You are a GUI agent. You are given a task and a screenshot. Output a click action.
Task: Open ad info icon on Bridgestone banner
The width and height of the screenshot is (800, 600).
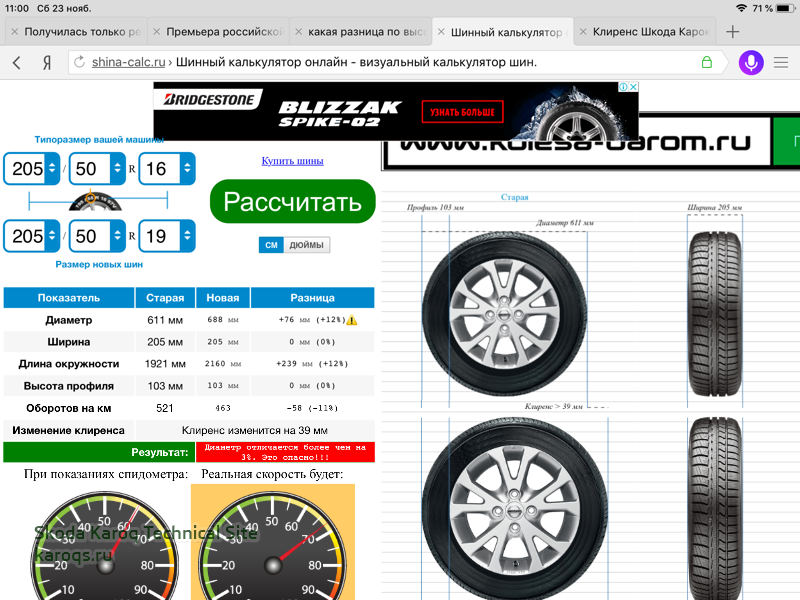pos(623,87)
